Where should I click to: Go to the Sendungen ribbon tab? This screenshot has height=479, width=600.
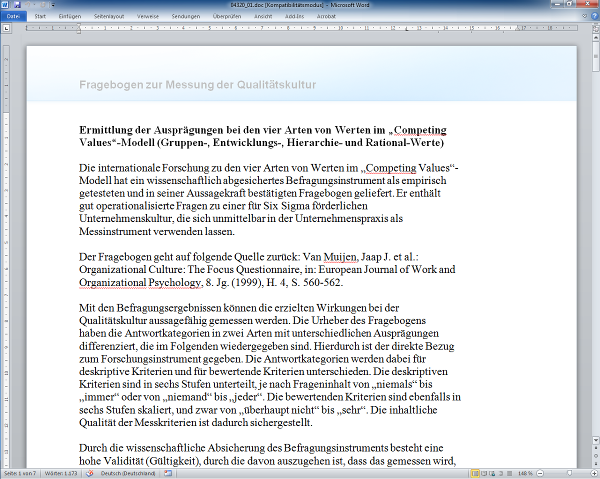[x=185, y=17]
